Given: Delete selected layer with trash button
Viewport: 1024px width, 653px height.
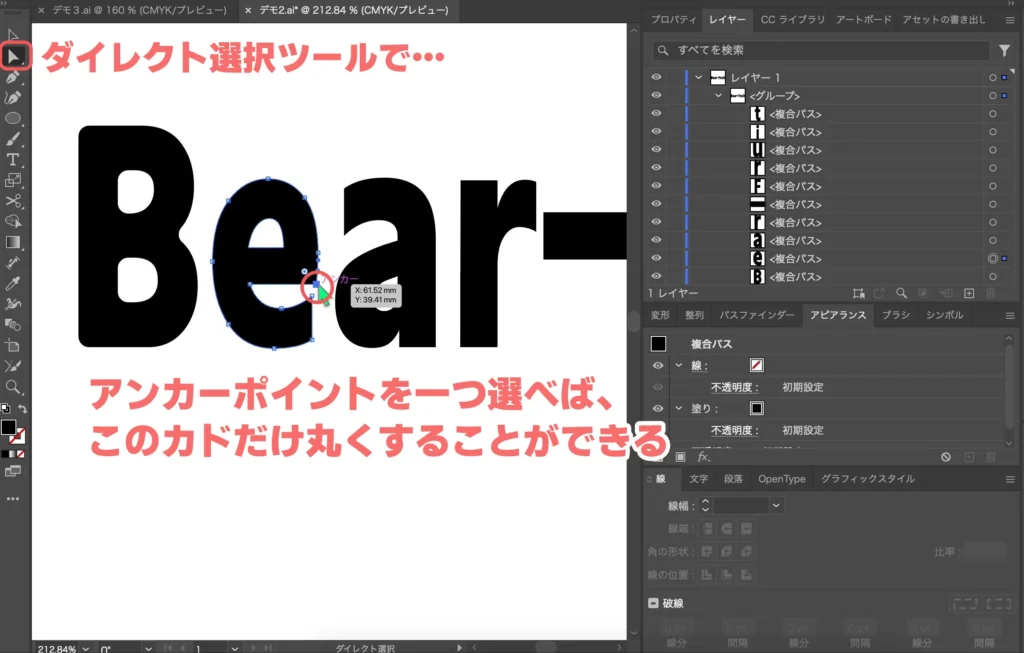Looking at the screenshot, I should tap(992, 292).
